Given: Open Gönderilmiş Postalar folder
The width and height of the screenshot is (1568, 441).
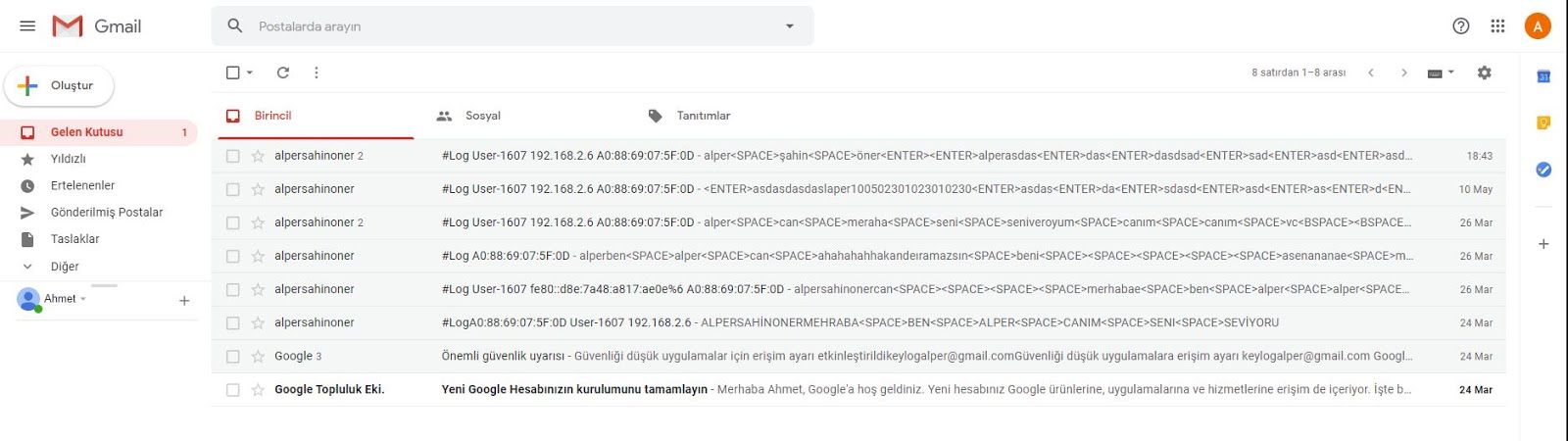Looking at the screenshot, I should (x=106, y=213).
